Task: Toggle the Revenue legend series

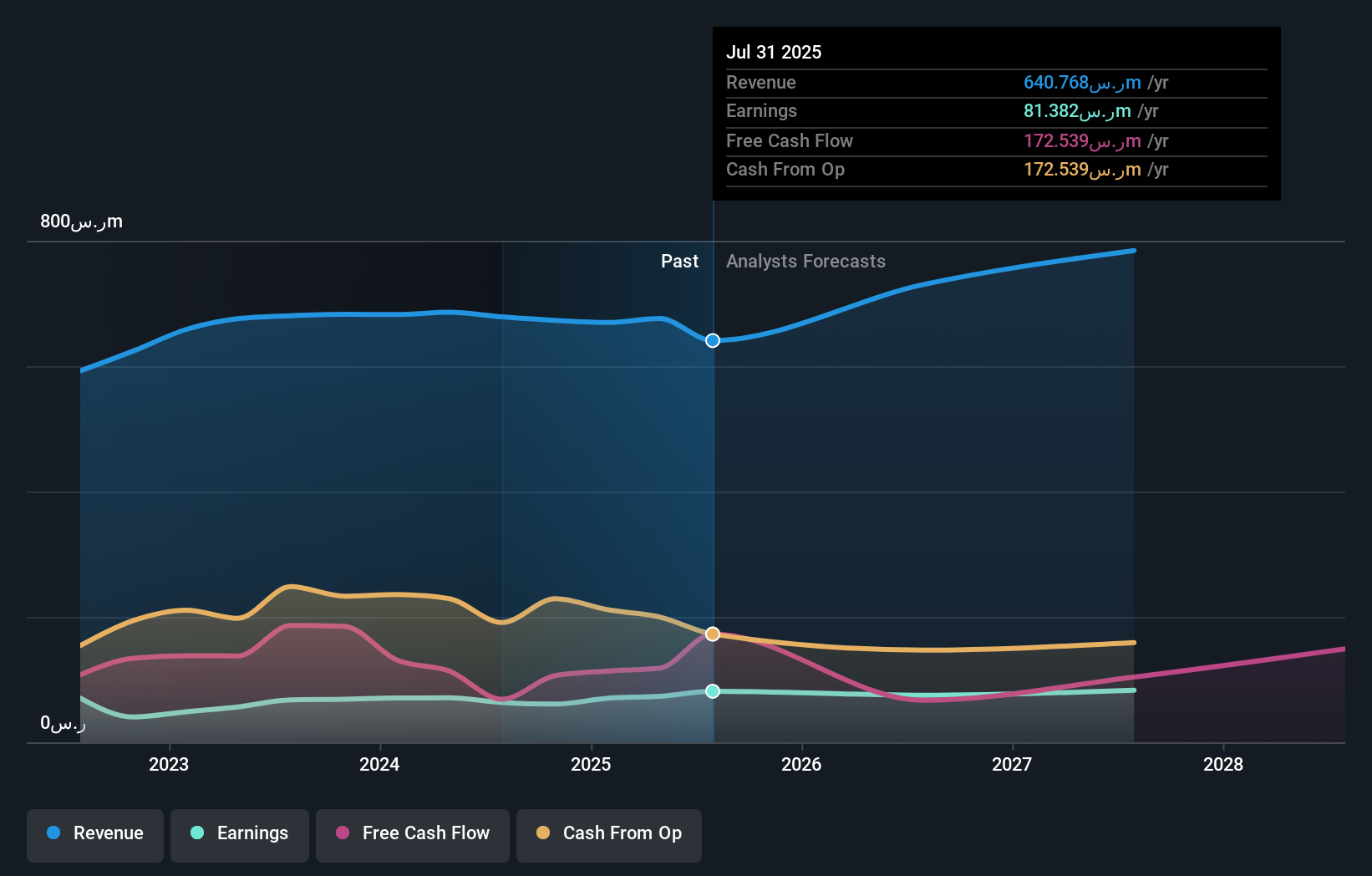Action: [95, 835]
